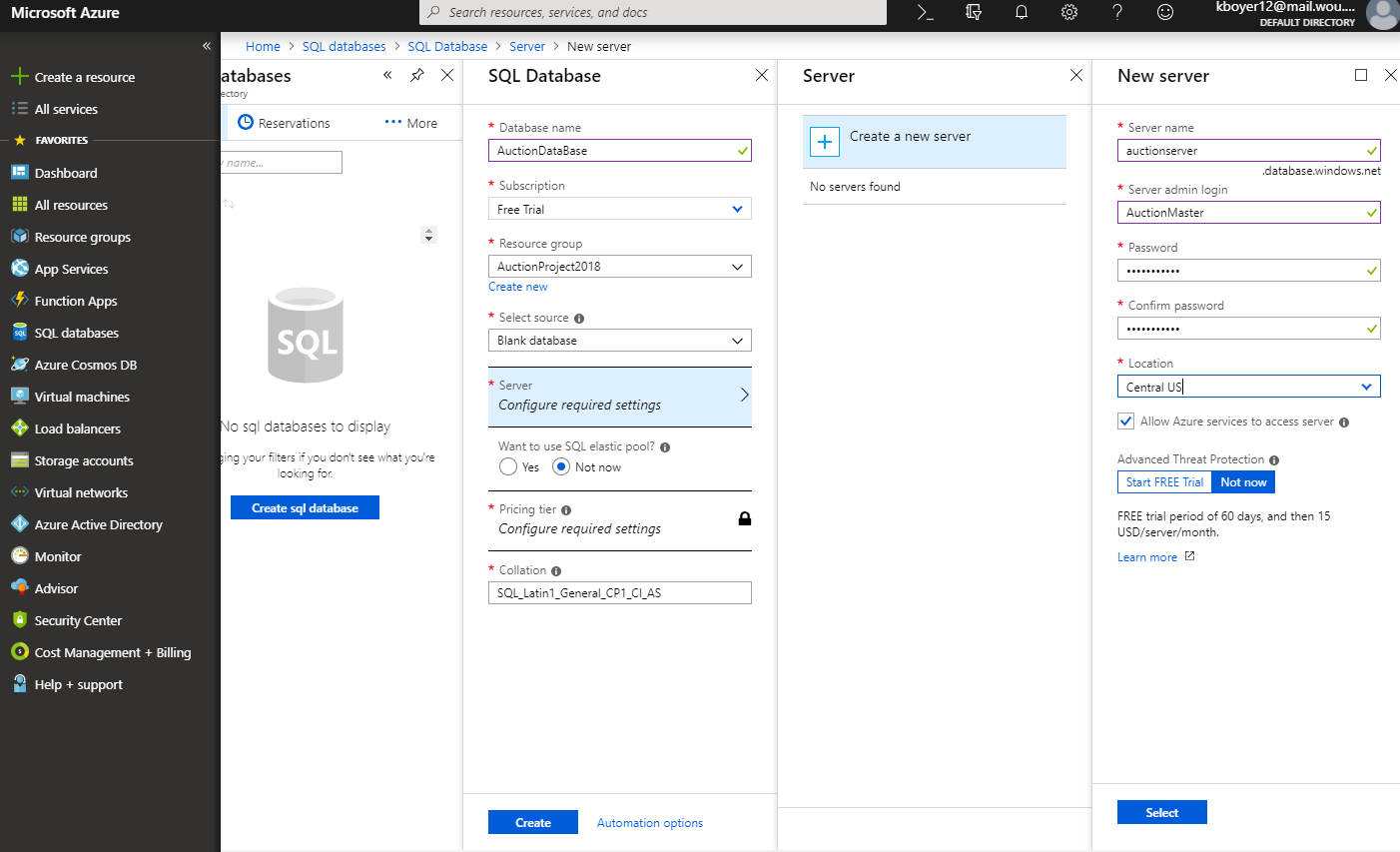
Task: Pin the SQL databases blade
Action: (x=417, y=75)
